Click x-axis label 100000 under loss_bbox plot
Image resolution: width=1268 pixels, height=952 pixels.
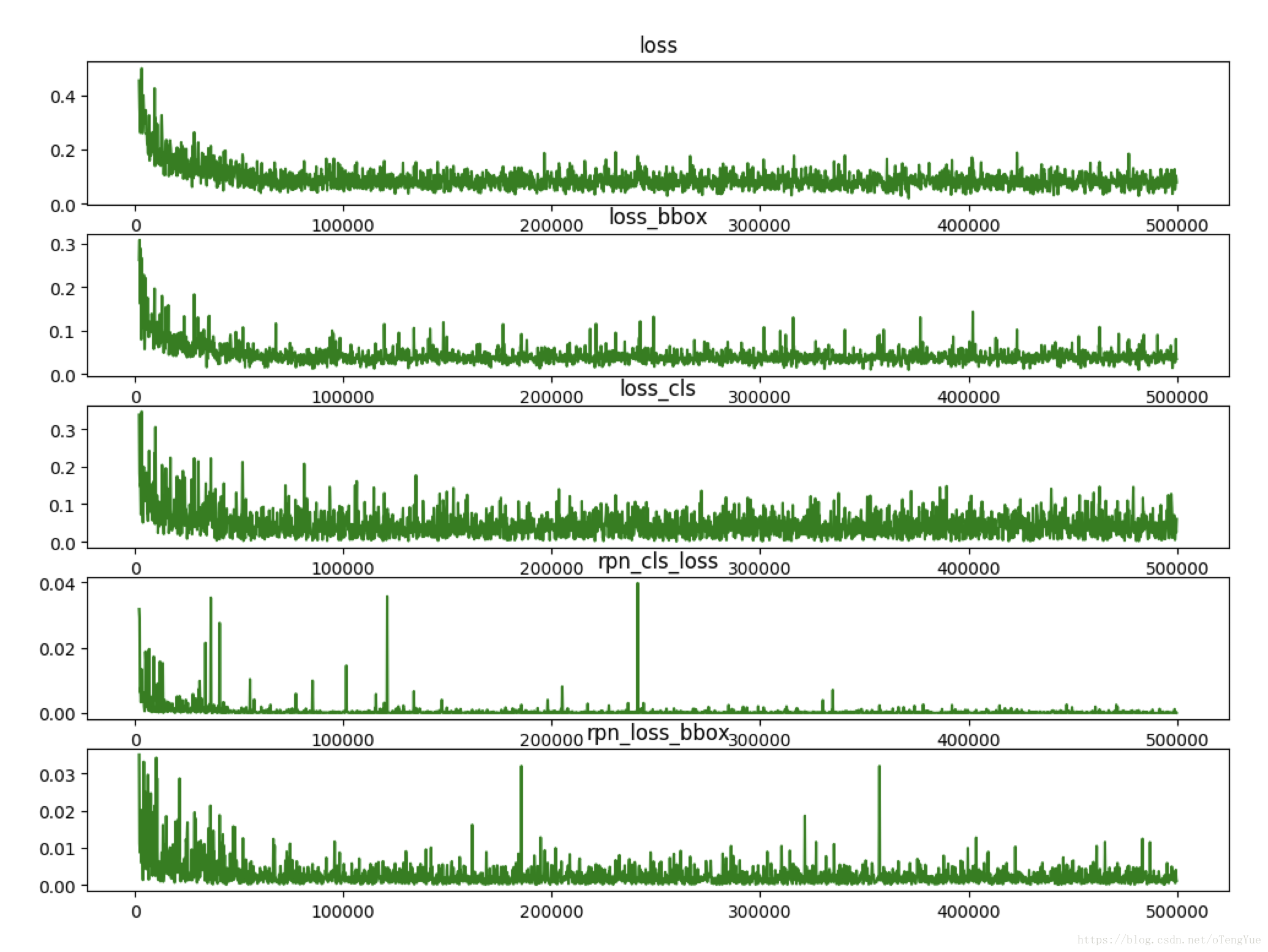tap(343, 397)
